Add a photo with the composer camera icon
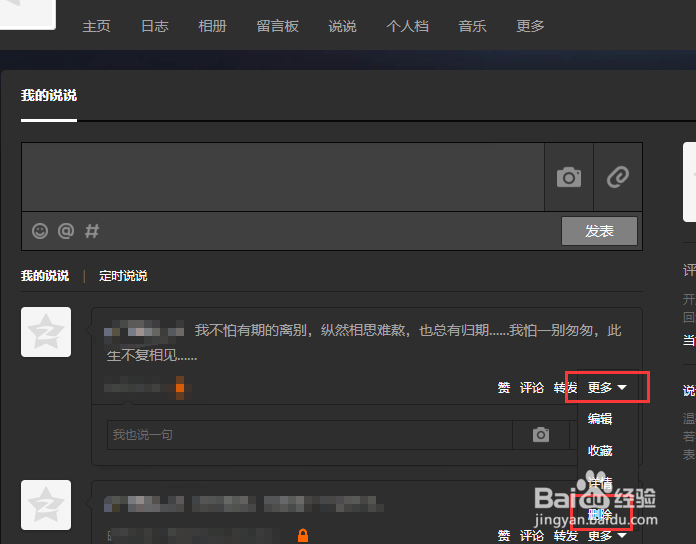 tap(569, 177)
